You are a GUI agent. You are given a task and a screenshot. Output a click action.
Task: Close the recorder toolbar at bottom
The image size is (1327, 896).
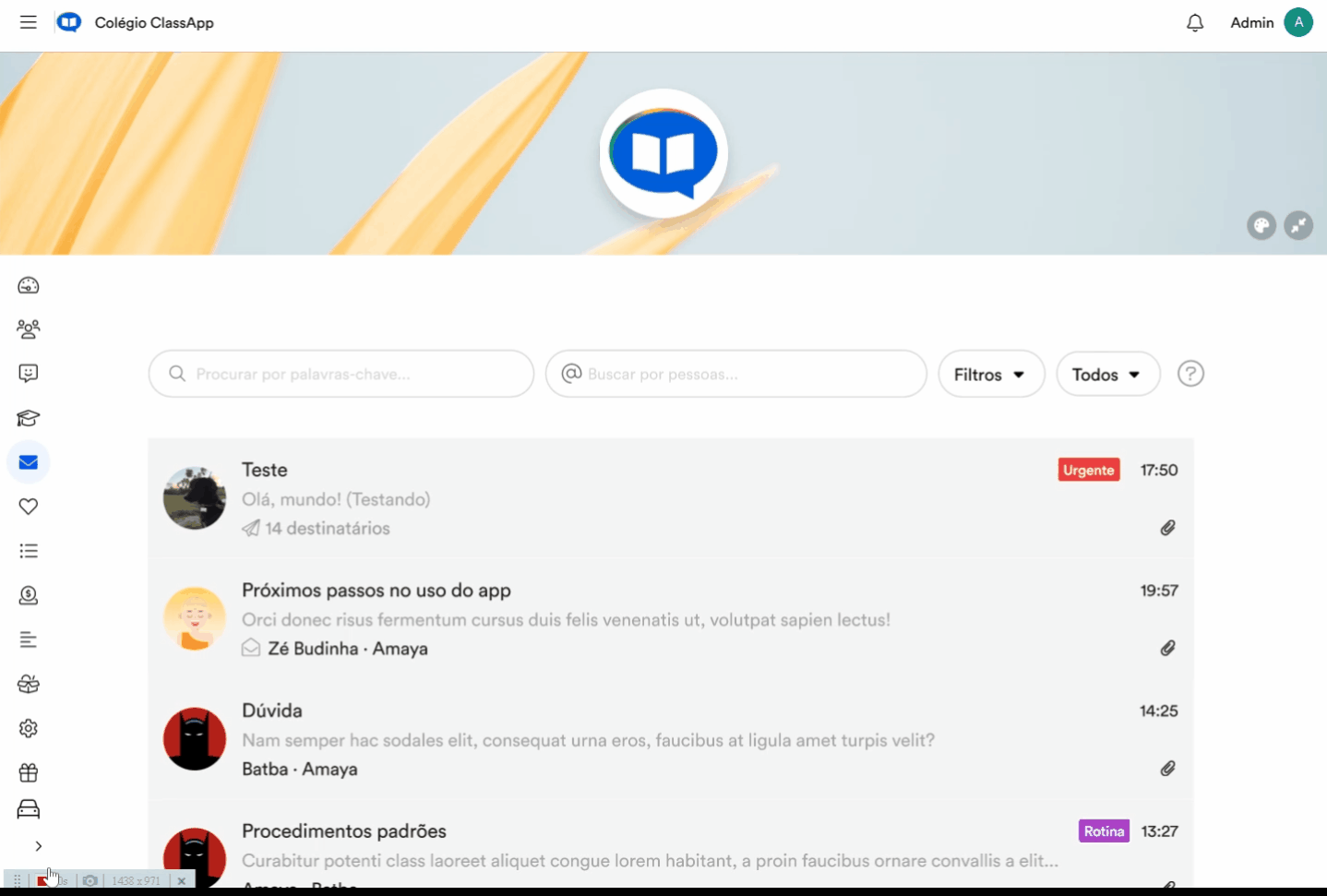coord(182,880)
